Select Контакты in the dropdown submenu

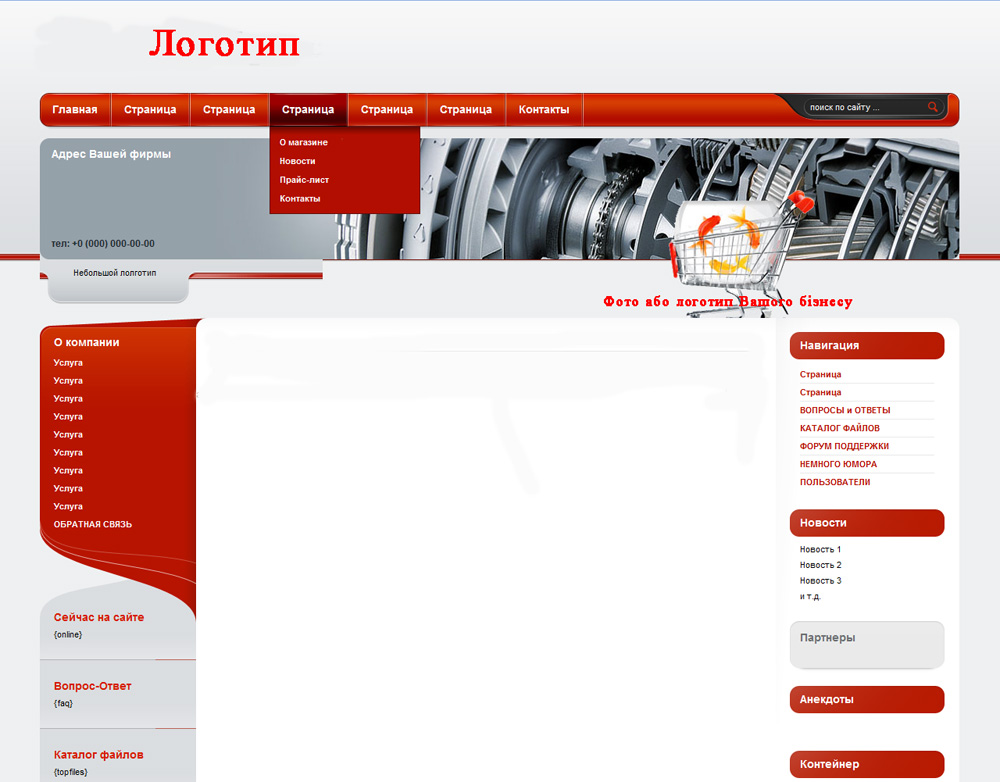point(300,198)
